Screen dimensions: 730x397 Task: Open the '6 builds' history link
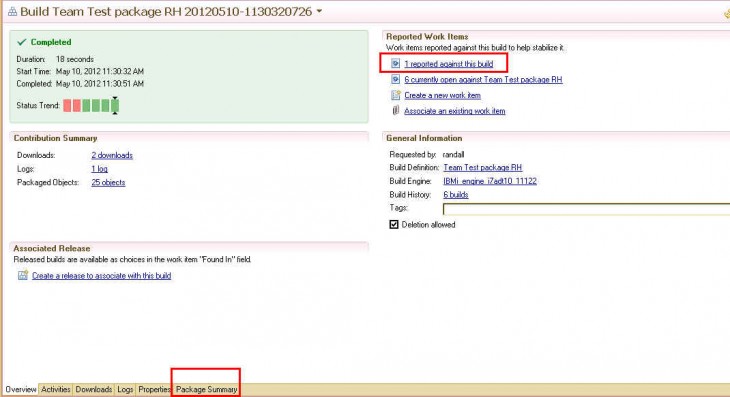click(x=456, y=195)
